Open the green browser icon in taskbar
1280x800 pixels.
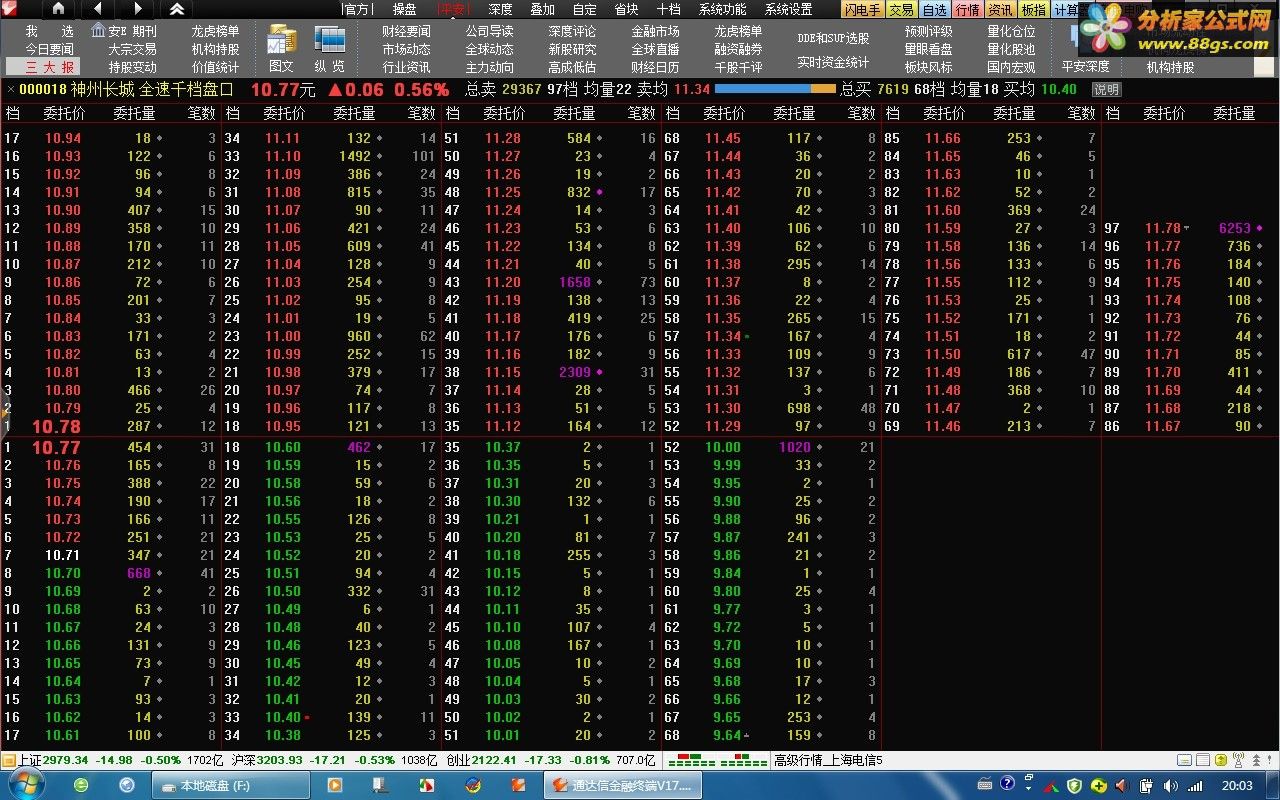point(80,785)
